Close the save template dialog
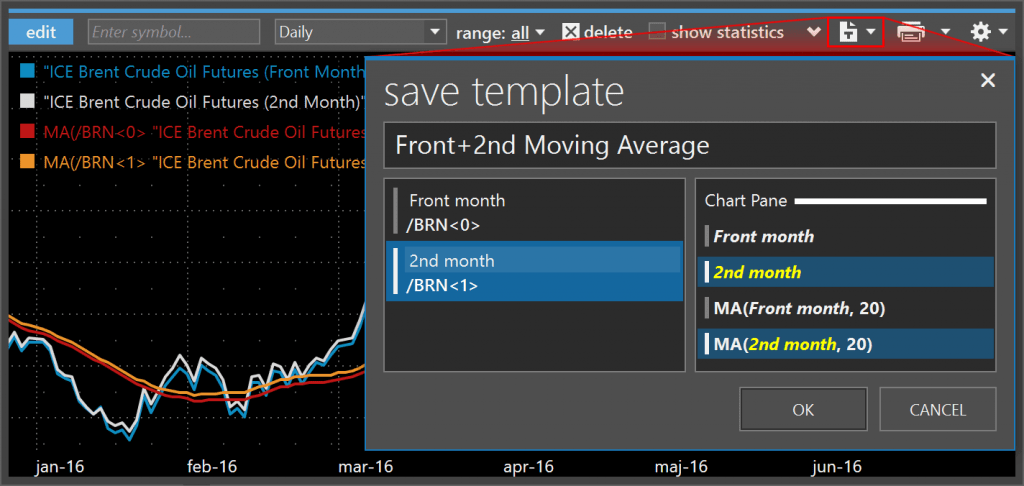The height and width of the screenshot is (486, 1024). (x=988, y=80)
